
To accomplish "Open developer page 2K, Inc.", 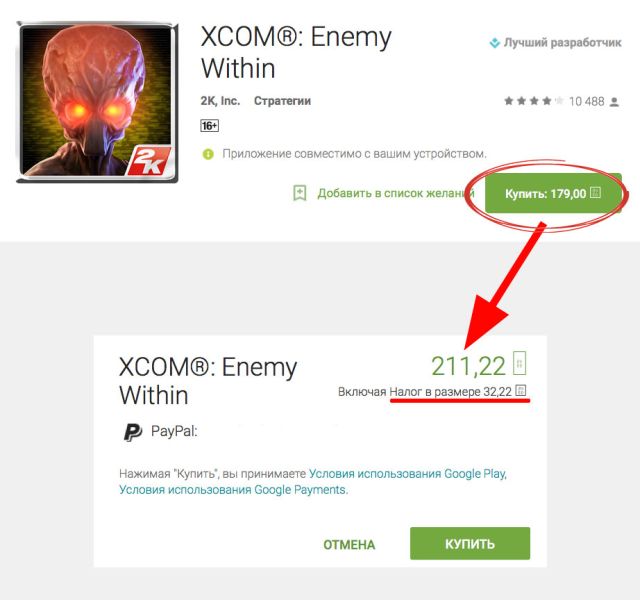I will click(220, 101).
